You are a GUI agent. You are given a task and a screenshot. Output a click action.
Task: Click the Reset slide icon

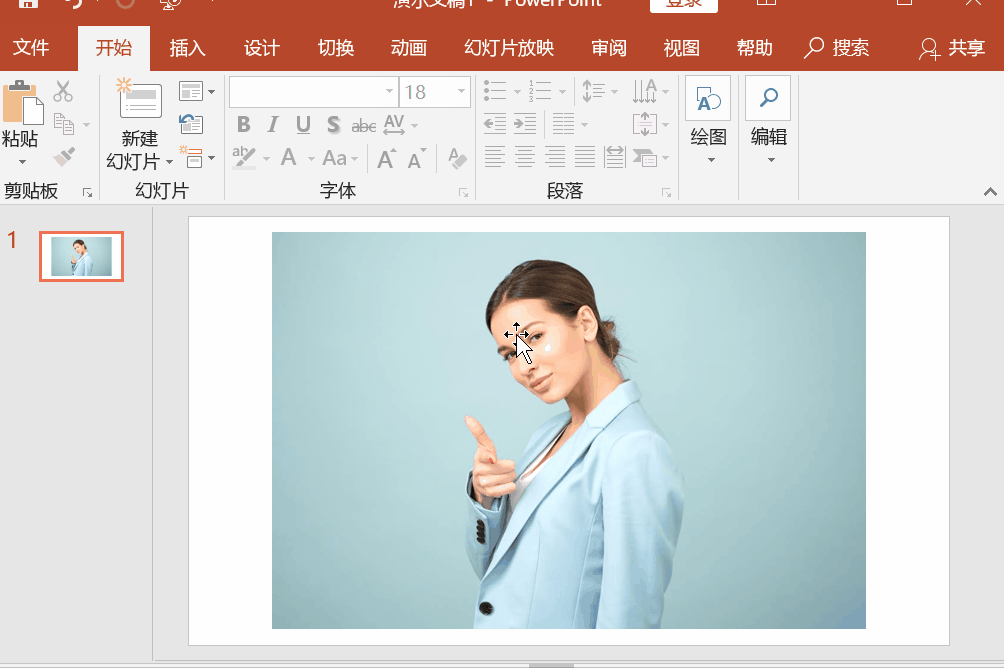191,124
